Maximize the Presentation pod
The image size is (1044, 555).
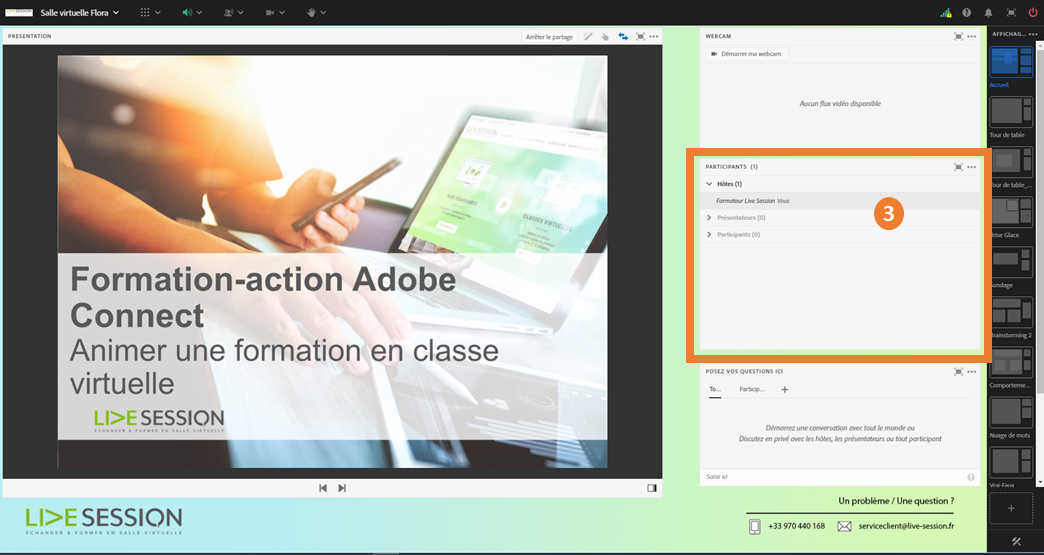click(x=641, y=37)
